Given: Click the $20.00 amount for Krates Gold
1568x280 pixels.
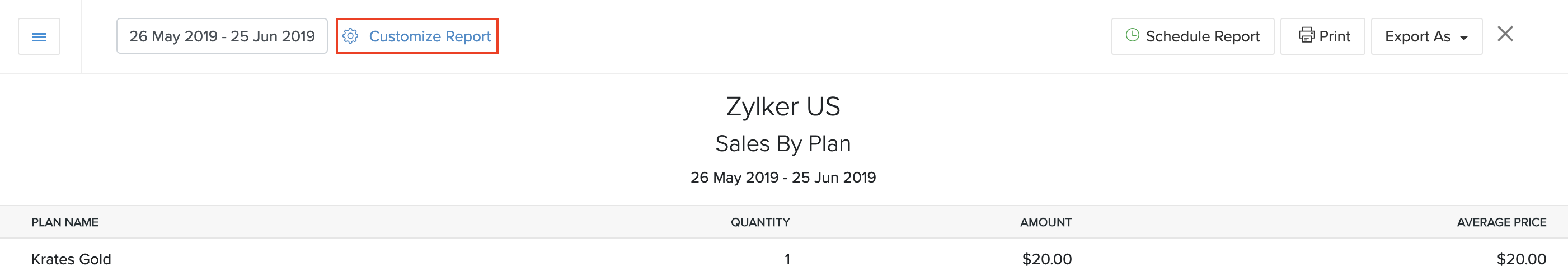Looking at the screenshot, I should (x=1046, y=259).
